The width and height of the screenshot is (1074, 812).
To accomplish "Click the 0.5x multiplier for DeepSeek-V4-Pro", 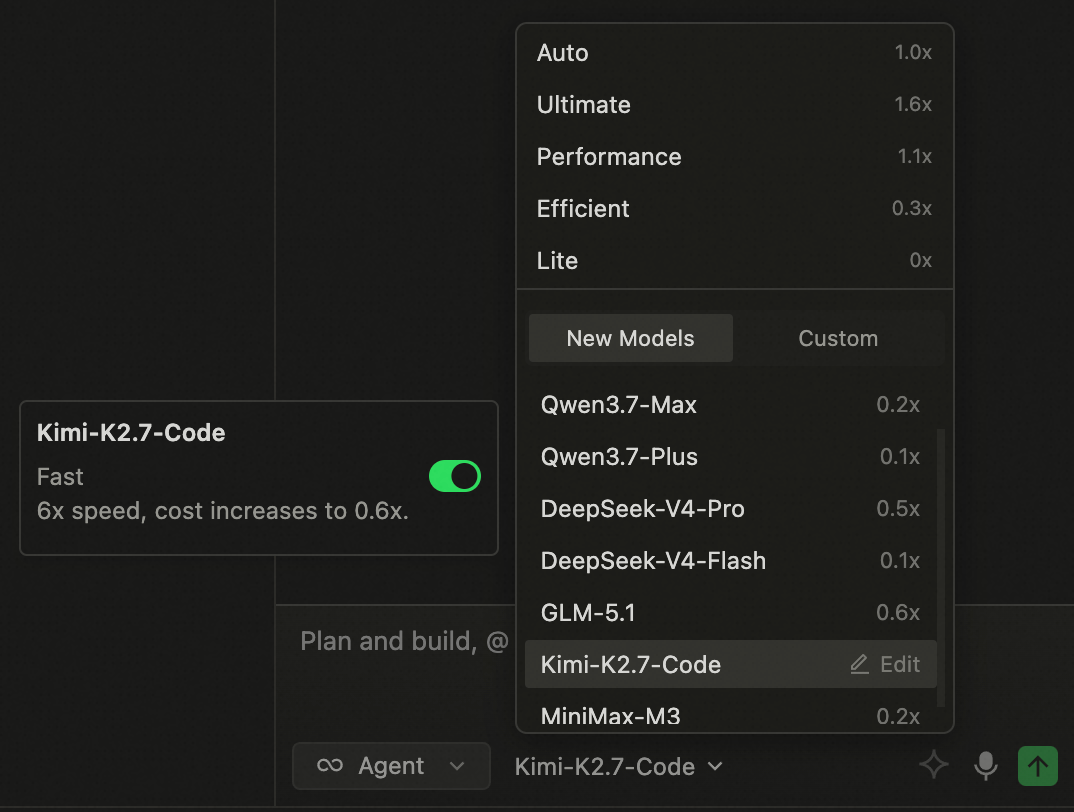I will (898, 508).
